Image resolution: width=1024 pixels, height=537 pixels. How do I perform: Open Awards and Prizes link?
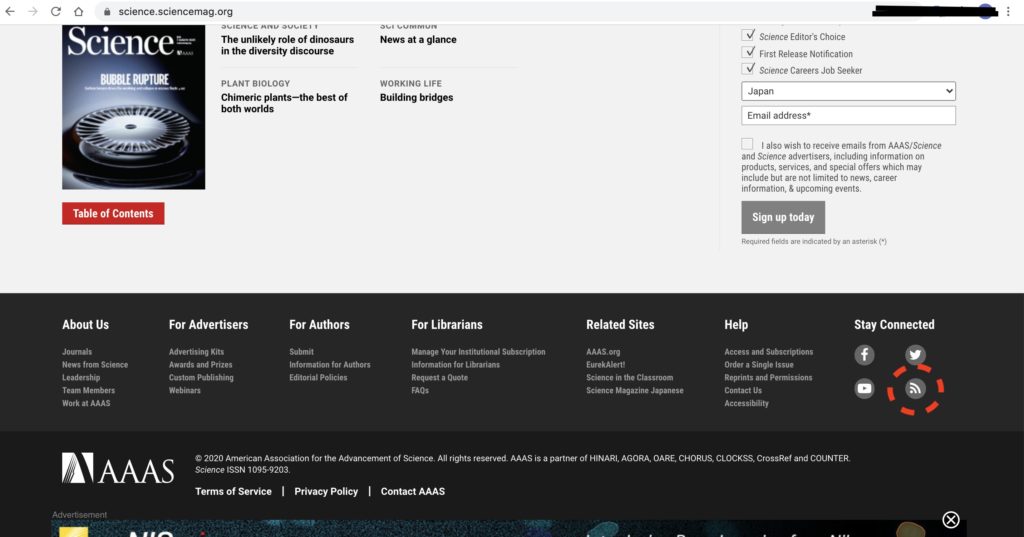point(200,365)
